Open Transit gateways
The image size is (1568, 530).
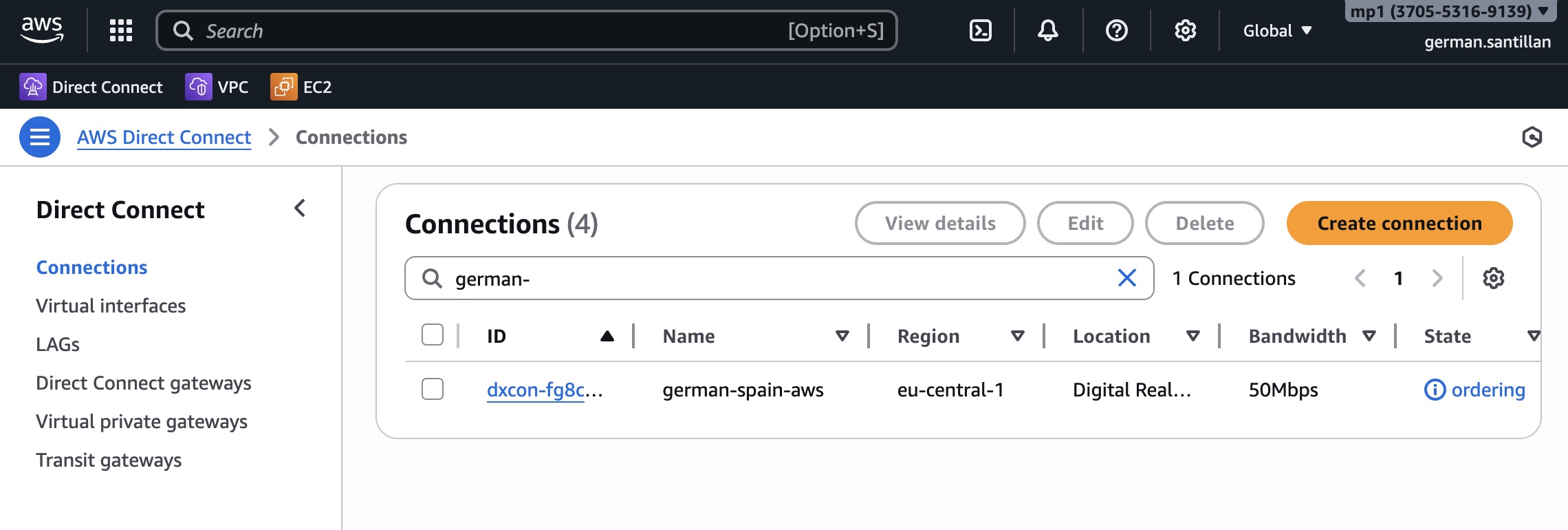[109, 460]
